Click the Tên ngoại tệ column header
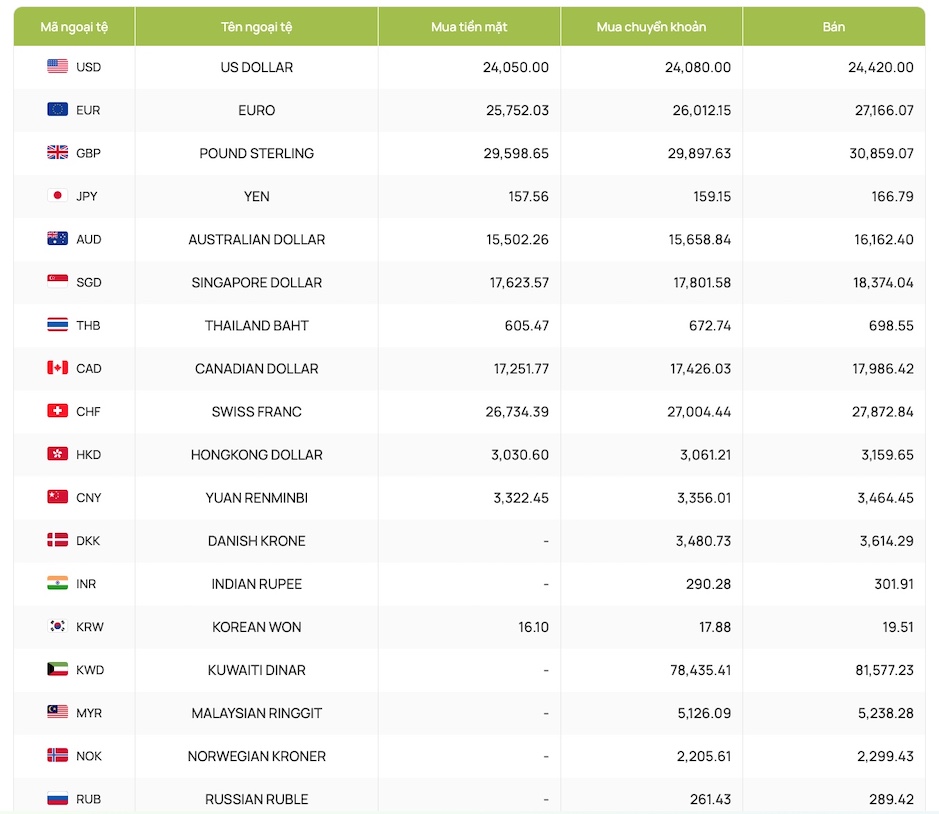Screen dimensions: 939x814 coord(256,27)
